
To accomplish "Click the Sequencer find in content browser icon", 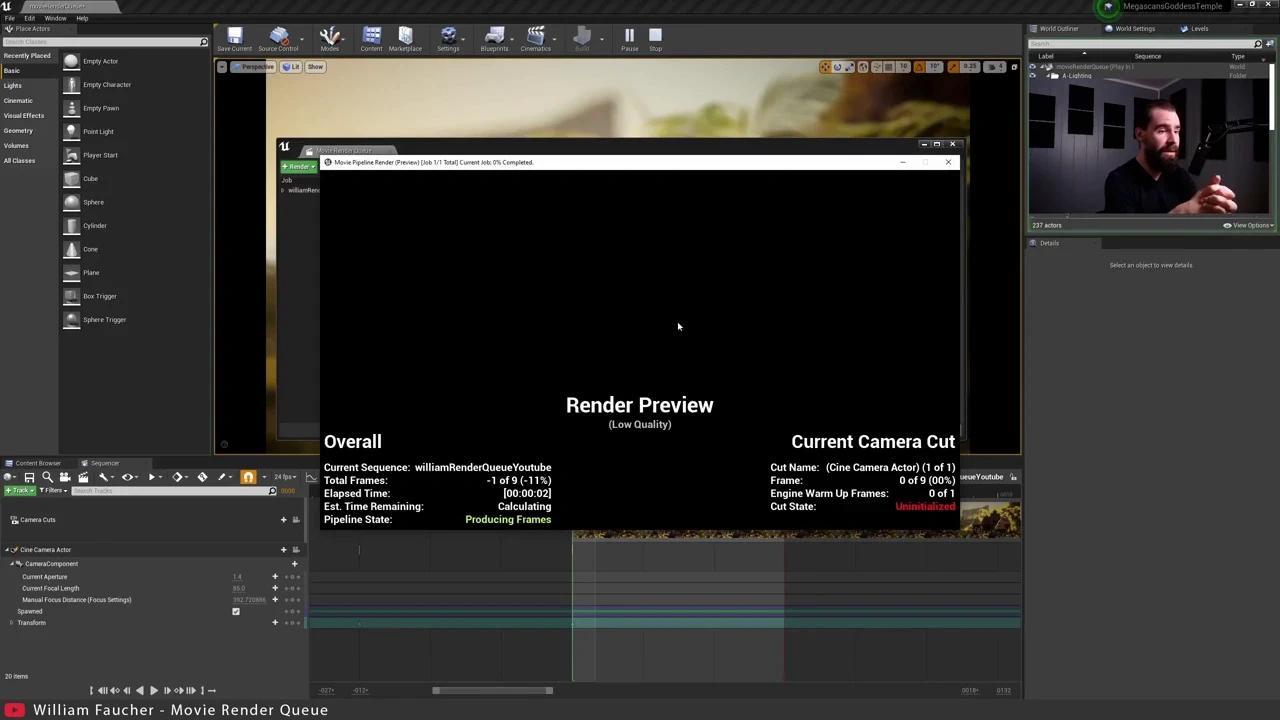I will pos(47,477).
